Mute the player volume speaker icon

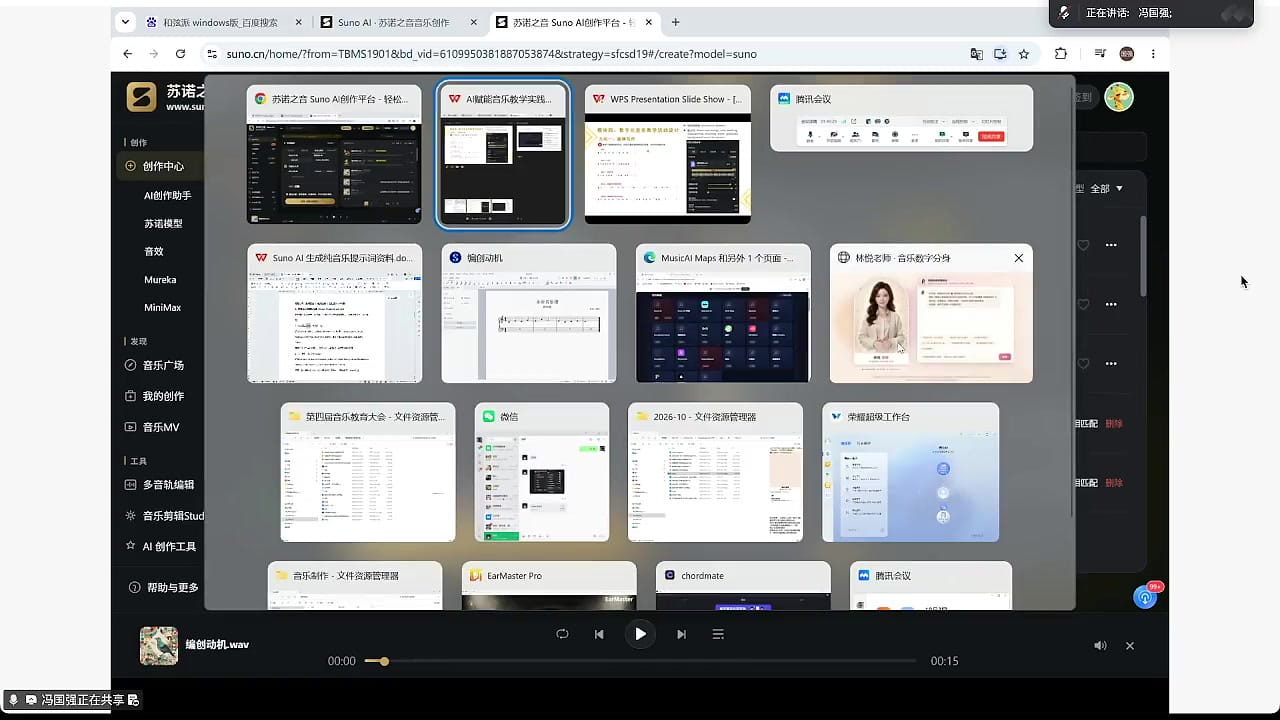pos(1100,646)
